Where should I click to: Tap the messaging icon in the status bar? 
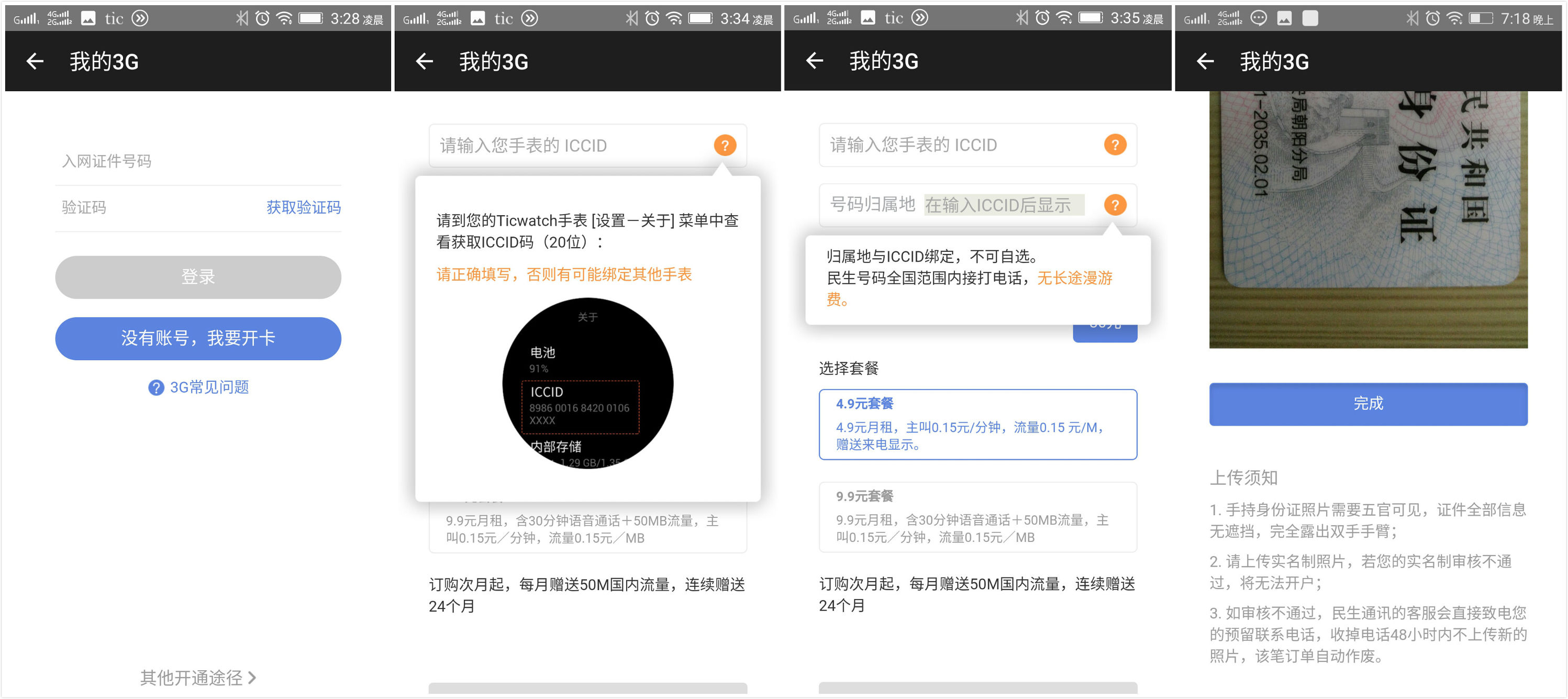pyautogui.click(x=1259, y=18)
